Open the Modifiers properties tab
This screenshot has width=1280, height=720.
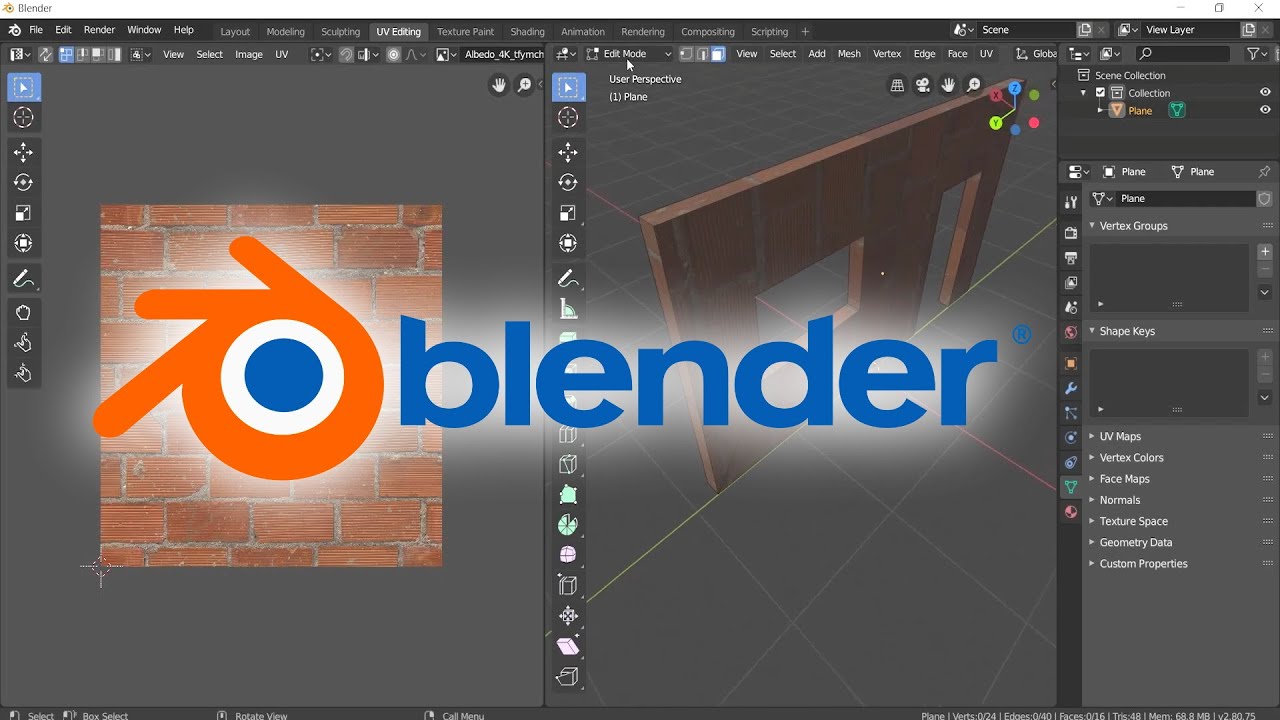pyautogui.click(x=1071, y=388)
